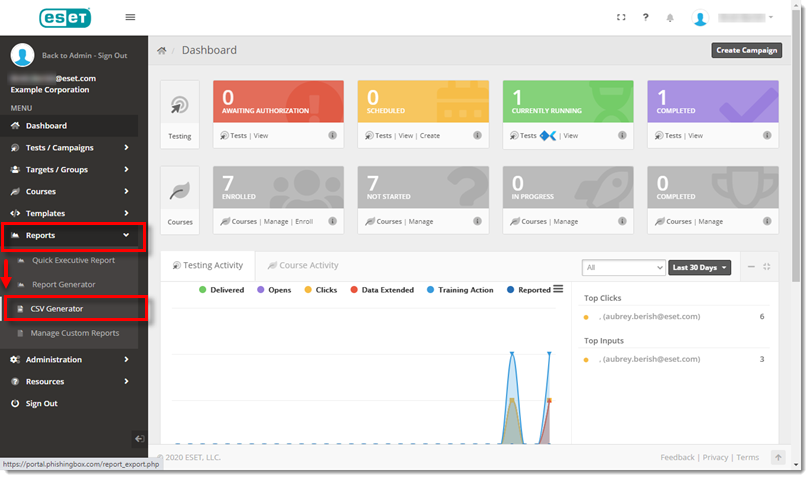This screenshot has width=810, height=479.
Task: Open the All filter dropdown
Action: coord(624,267)
